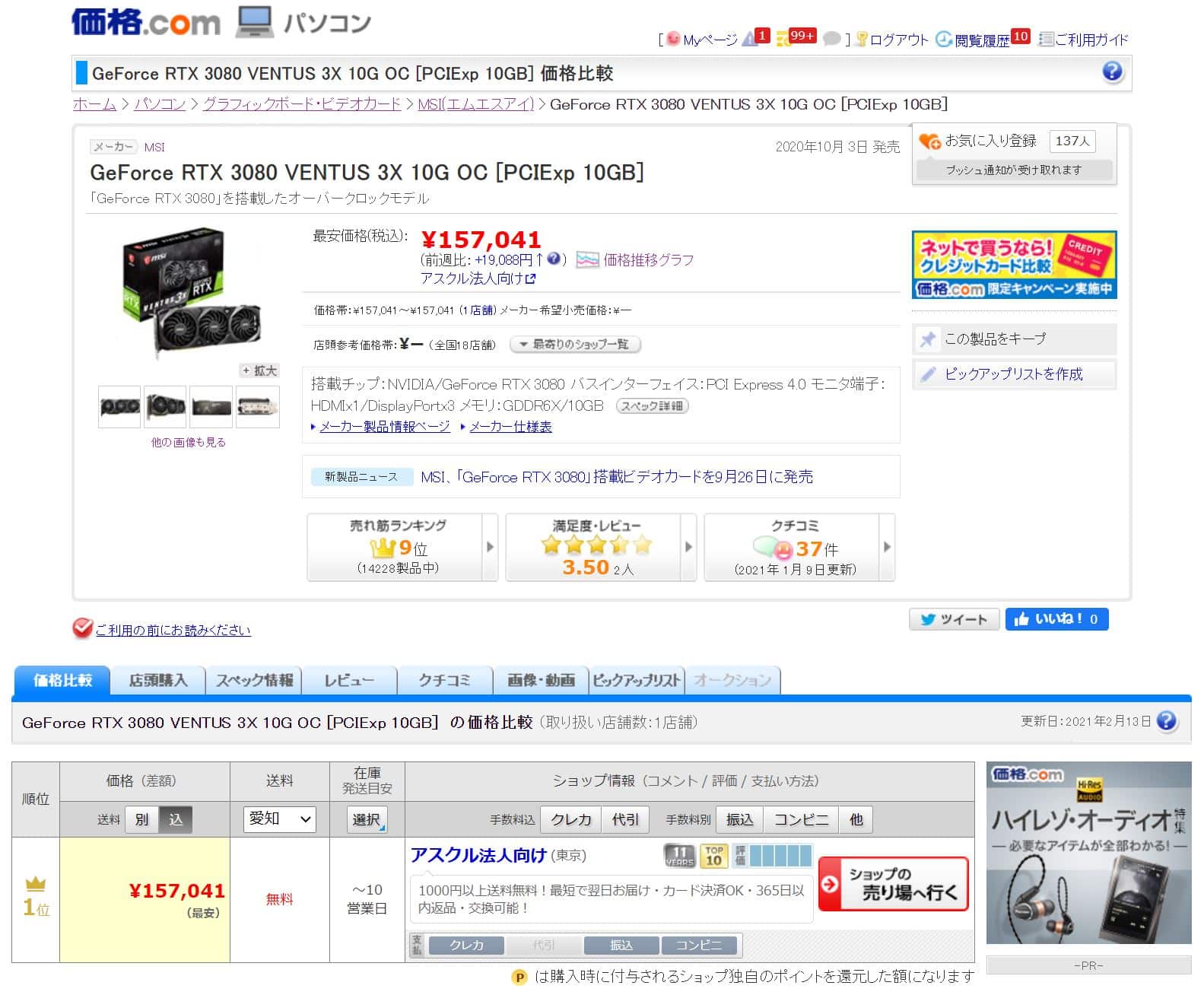Switch to レビュー tab
Viewport: 1204px width, 995px height.
click(x=350, y=680)
